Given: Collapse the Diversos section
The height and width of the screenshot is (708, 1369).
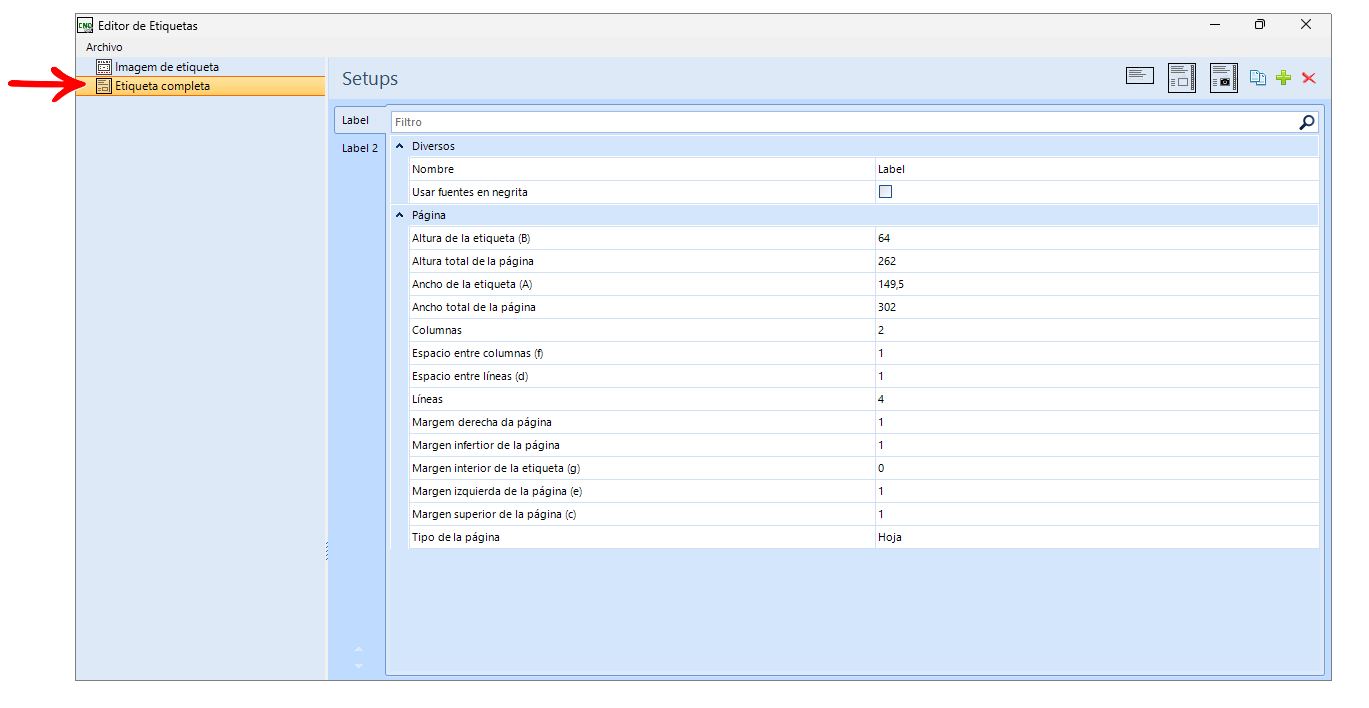Looking at the screenshot, I should point(400,146).
